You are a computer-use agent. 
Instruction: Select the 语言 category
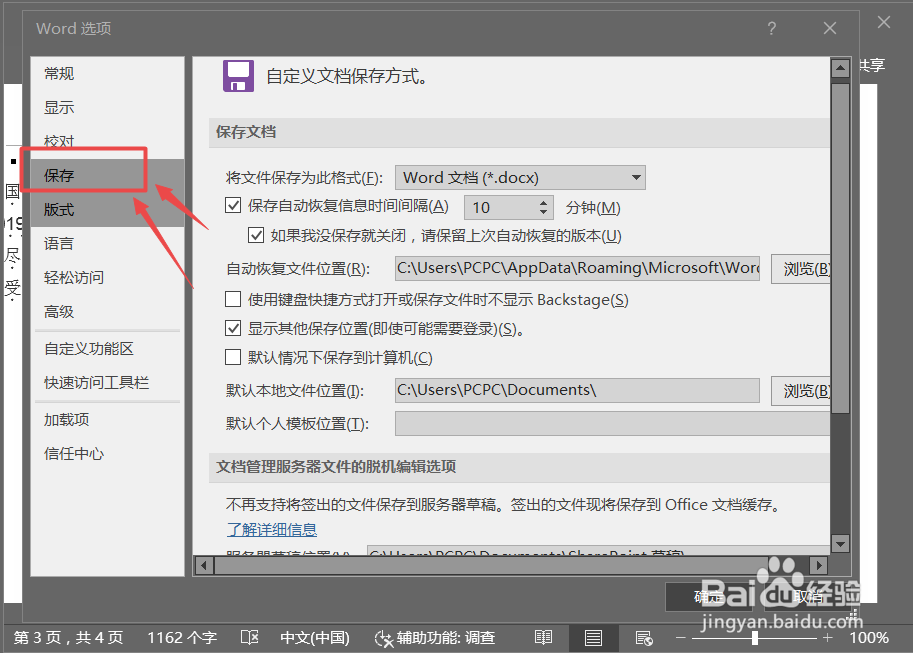(107, 243)
